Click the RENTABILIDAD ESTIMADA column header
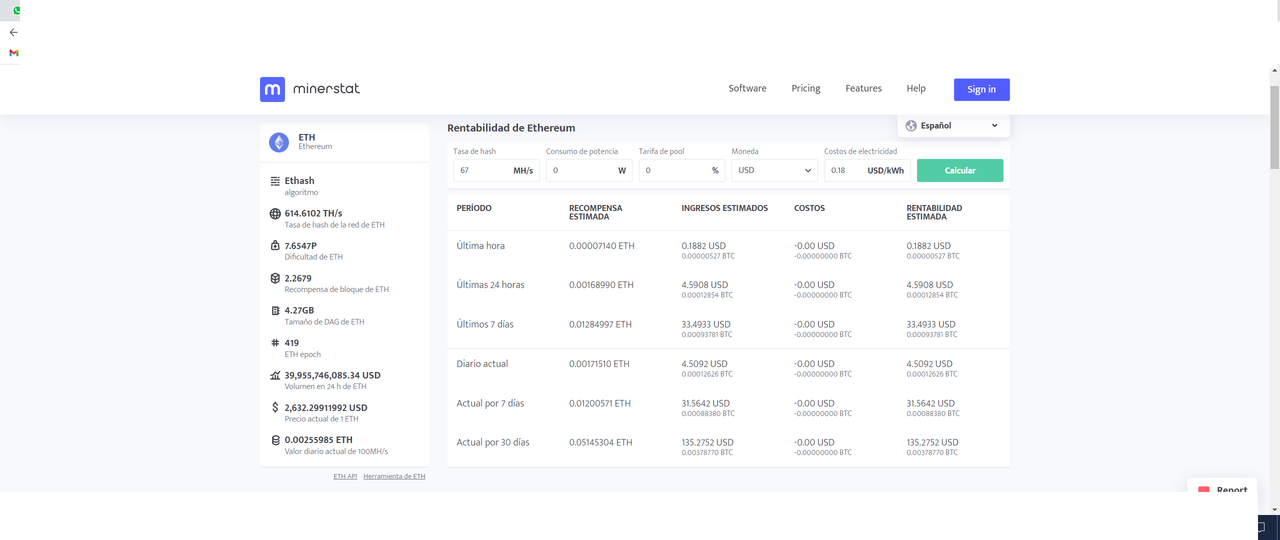 [x=934, y=212]
